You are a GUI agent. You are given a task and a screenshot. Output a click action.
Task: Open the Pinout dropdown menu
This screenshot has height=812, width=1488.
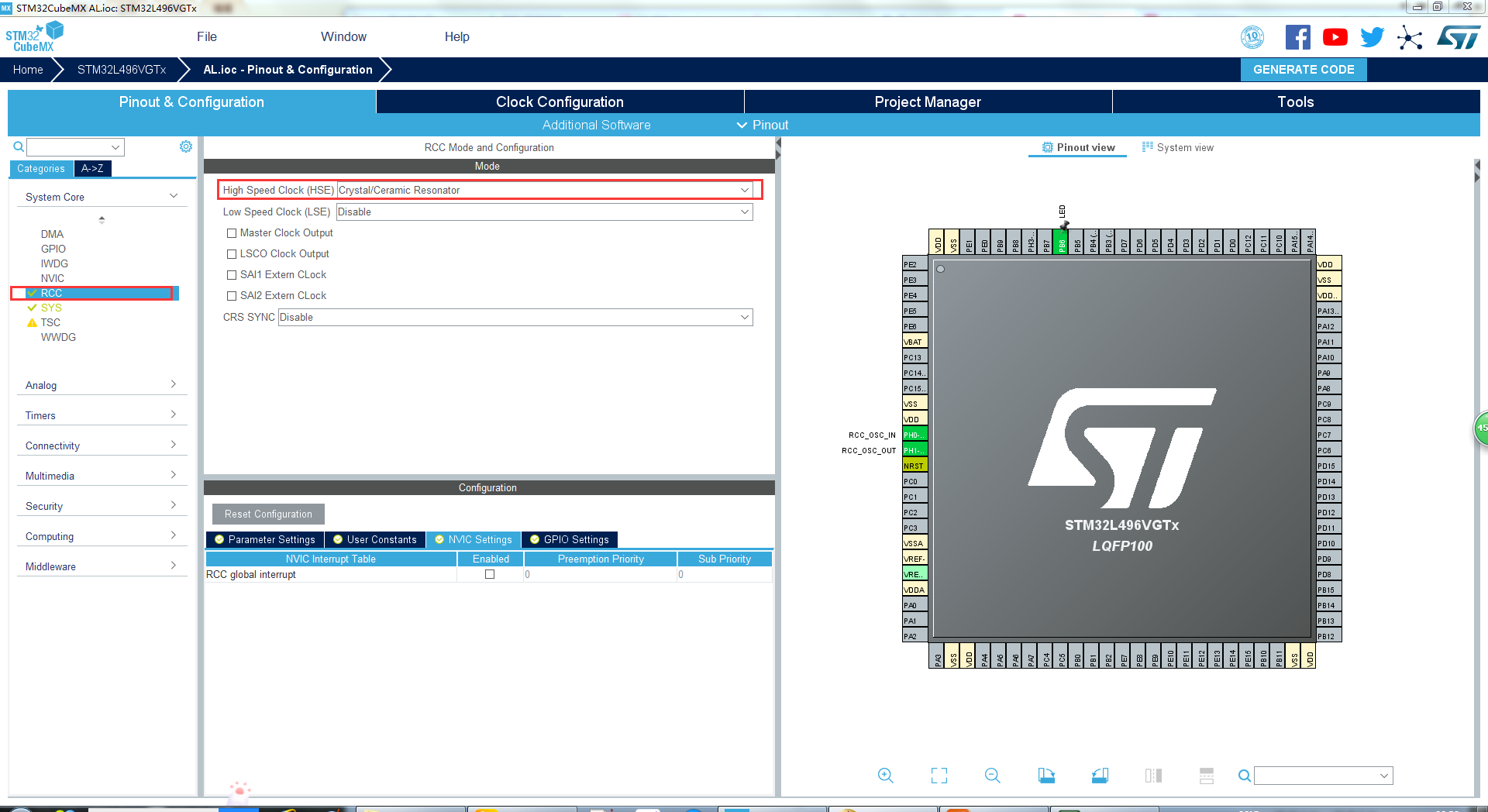pos(763,125)
